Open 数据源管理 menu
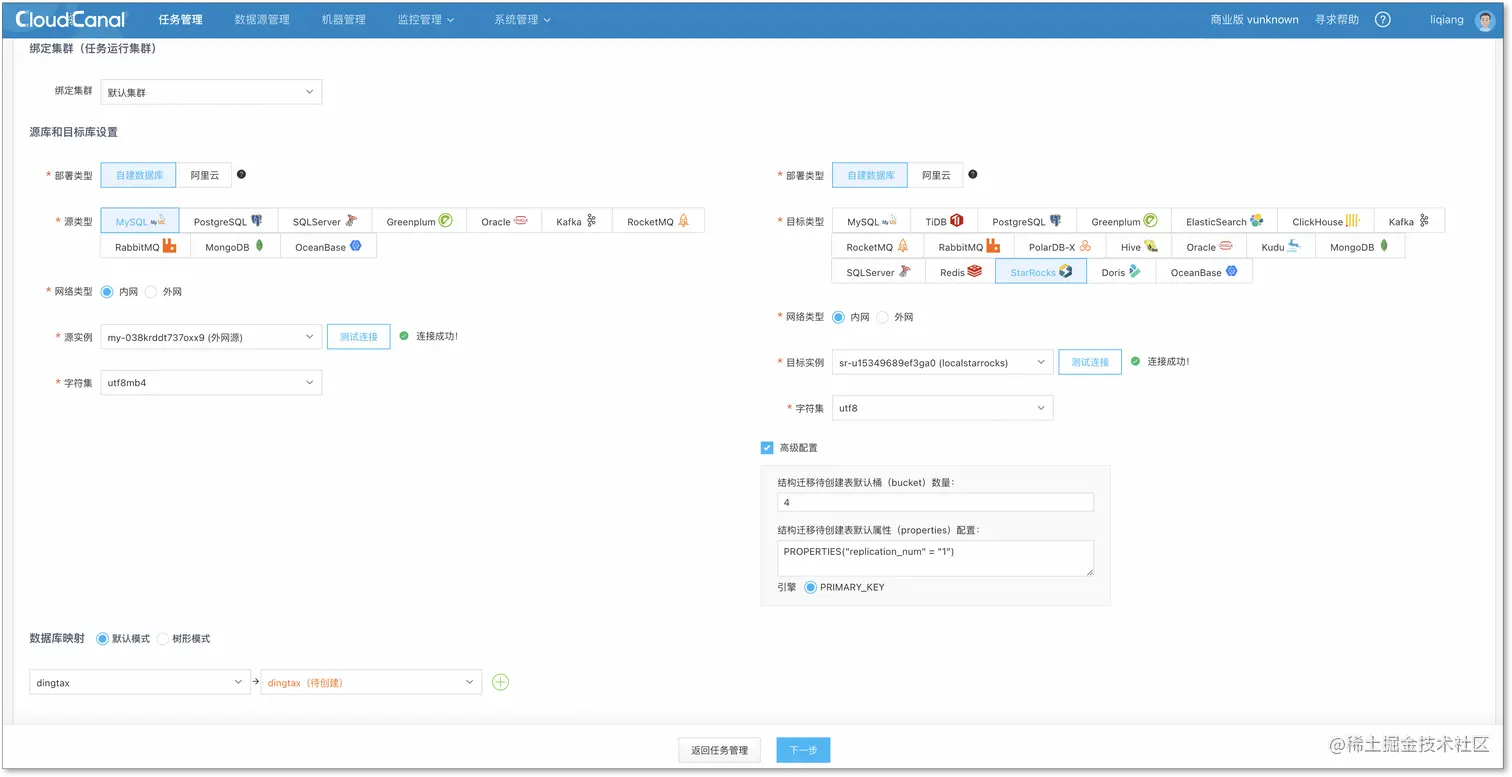The height and width of the screenshot is (777, 1512). pyautogui.click(x=262, y=19)
